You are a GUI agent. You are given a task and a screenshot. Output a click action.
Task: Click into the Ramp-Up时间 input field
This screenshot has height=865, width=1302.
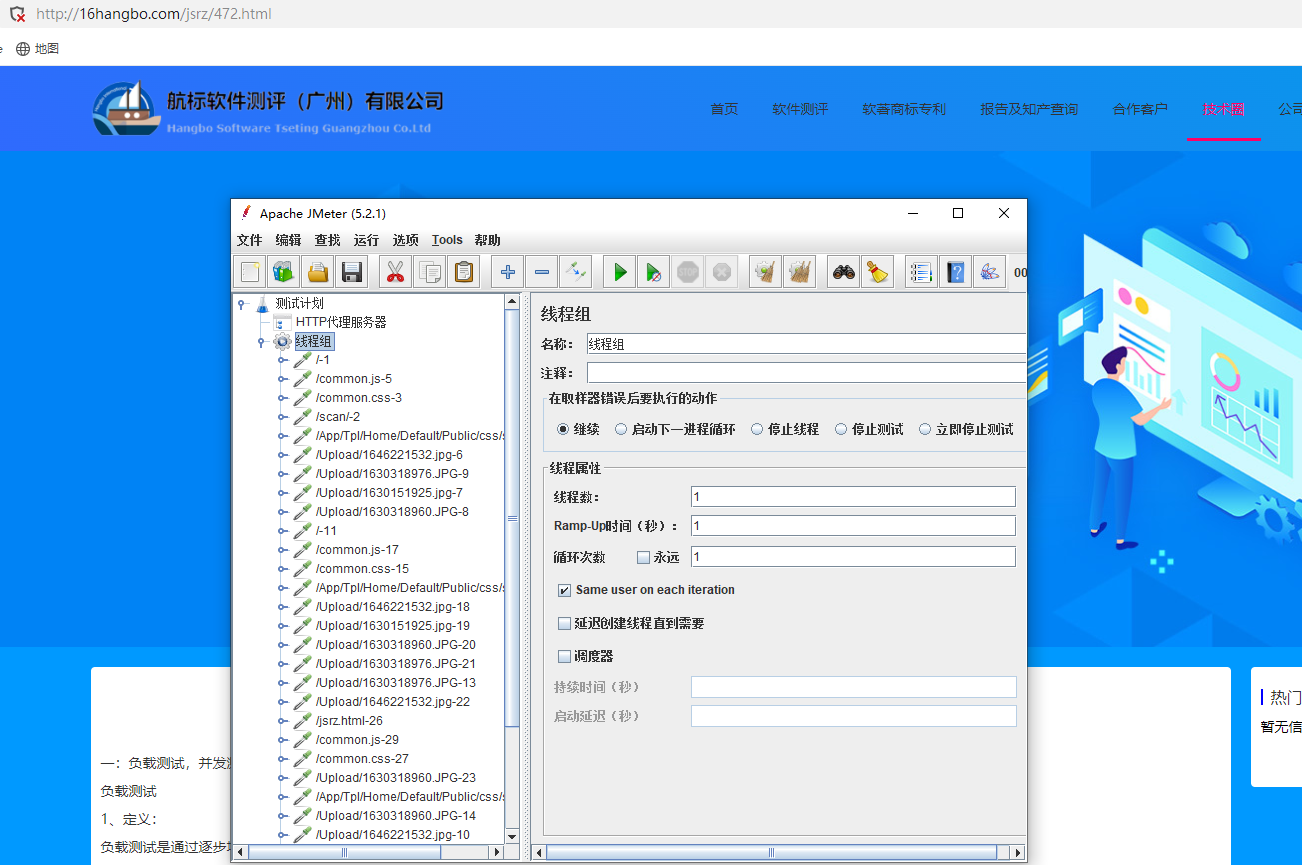pyautogui.click(x=853, y=526)
